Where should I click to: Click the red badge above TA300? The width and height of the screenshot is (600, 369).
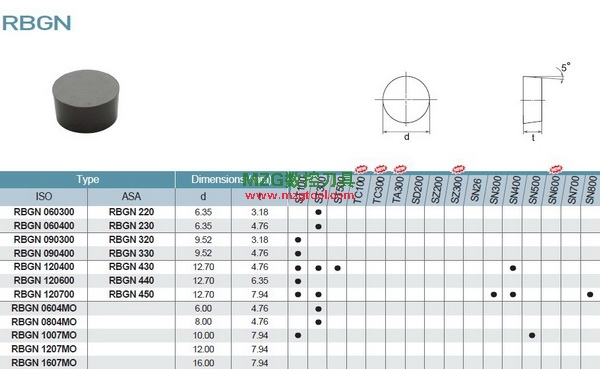coord(400,169)
